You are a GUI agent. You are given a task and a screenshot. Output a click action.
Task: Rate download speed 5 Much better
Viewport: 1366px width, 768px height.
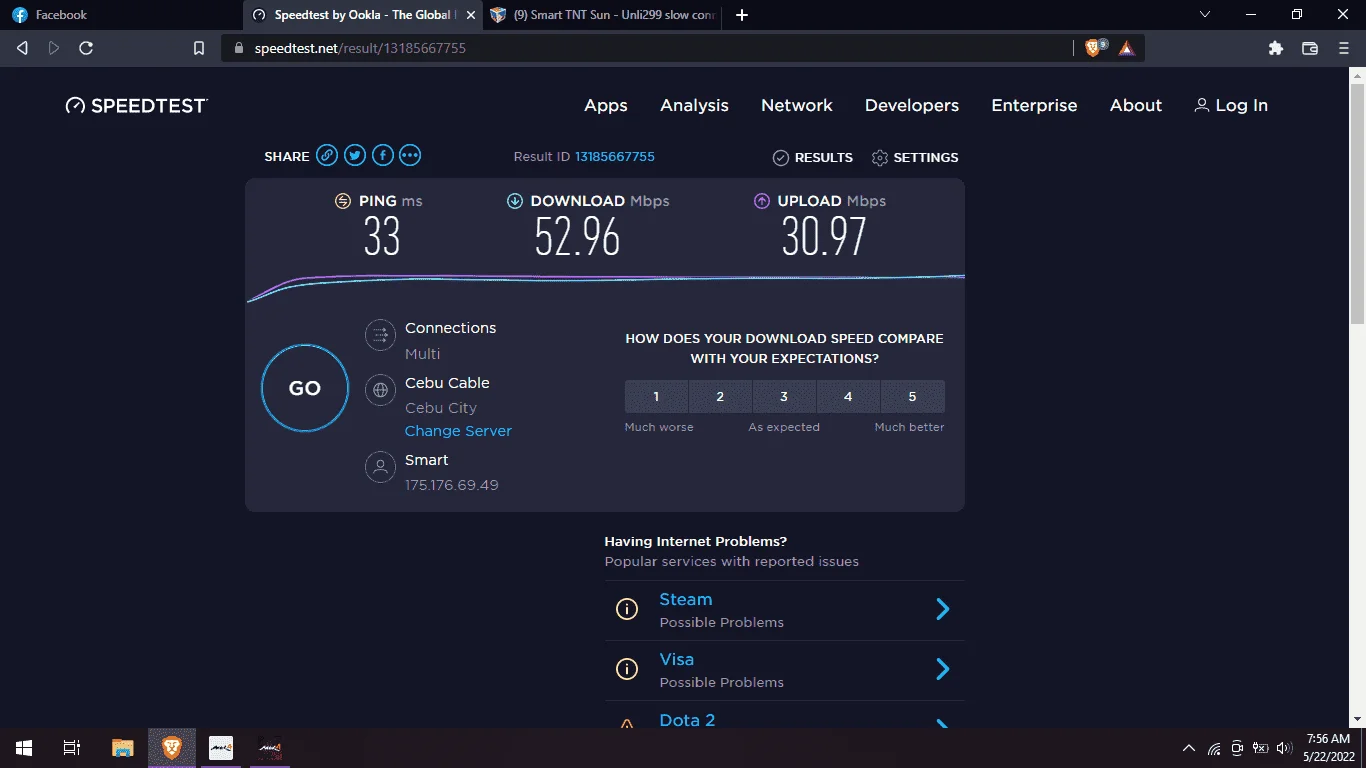912,396
